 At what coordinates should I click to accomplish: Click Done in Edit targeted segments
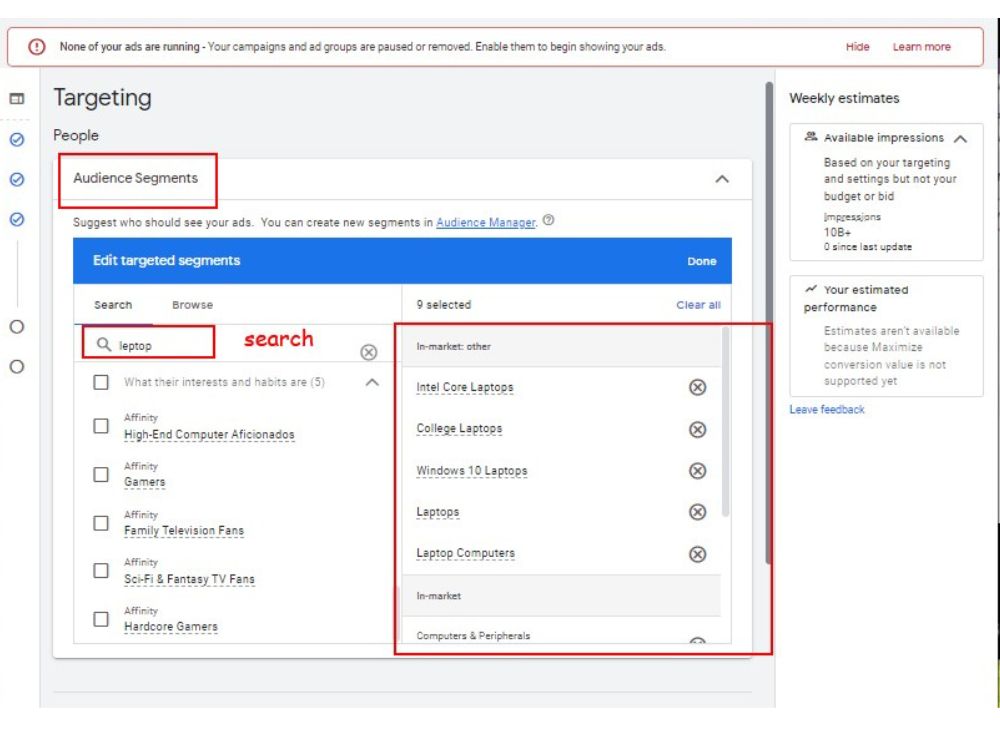click(702, 261)
